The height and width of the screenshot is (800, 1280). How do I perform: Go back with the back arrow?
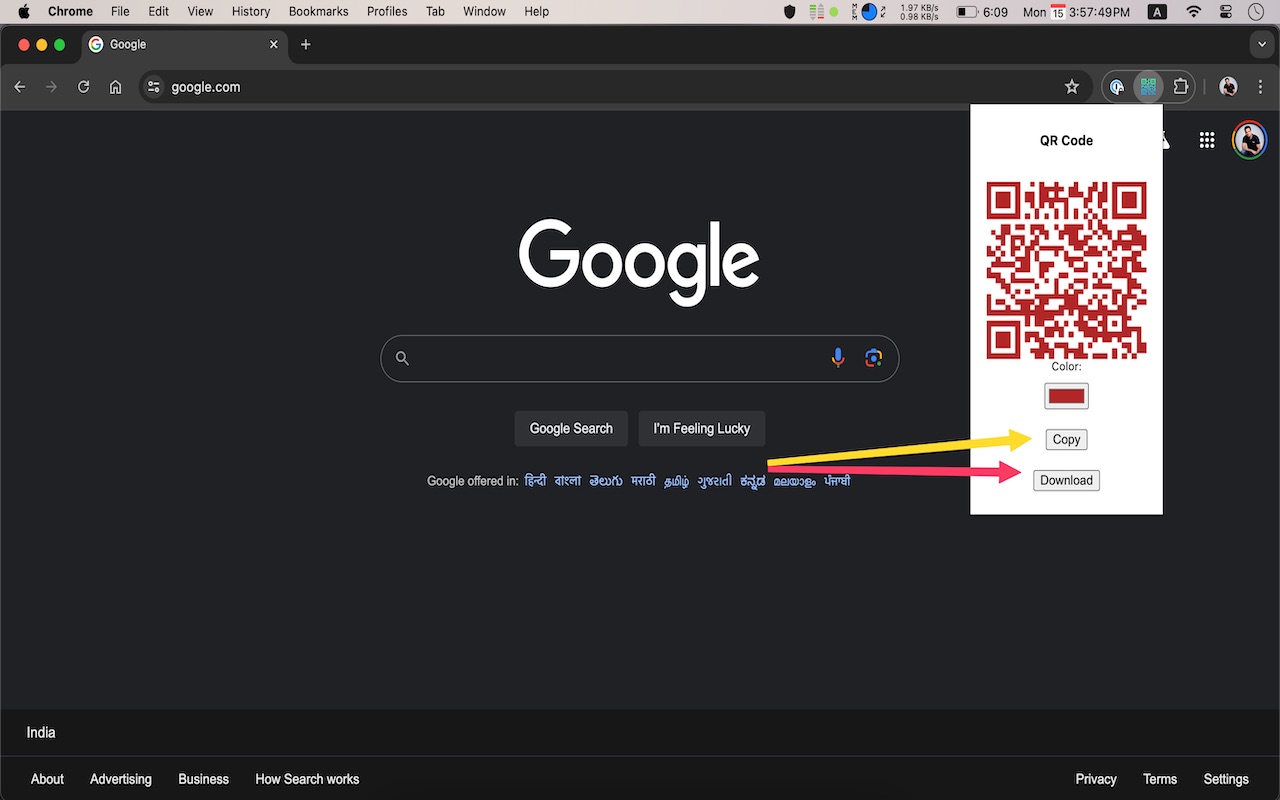pos(20,87)
